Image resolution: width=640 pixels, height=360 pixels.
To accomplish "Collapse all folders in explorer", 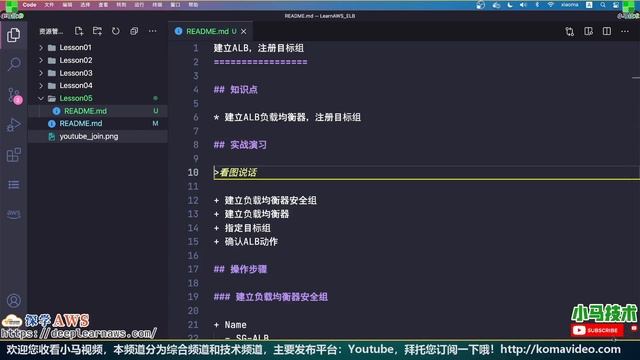I will pos(134,31).
